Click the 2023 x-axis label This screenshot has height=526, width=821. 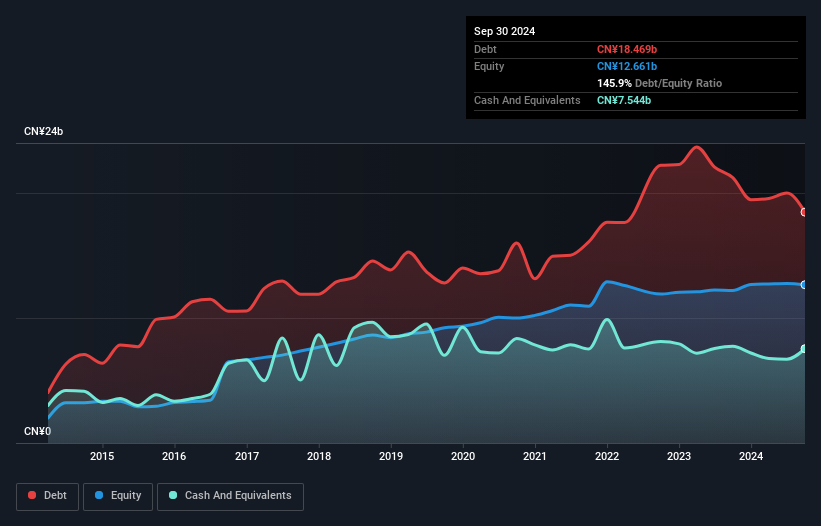pyautogui.click(x=679, y=456)
